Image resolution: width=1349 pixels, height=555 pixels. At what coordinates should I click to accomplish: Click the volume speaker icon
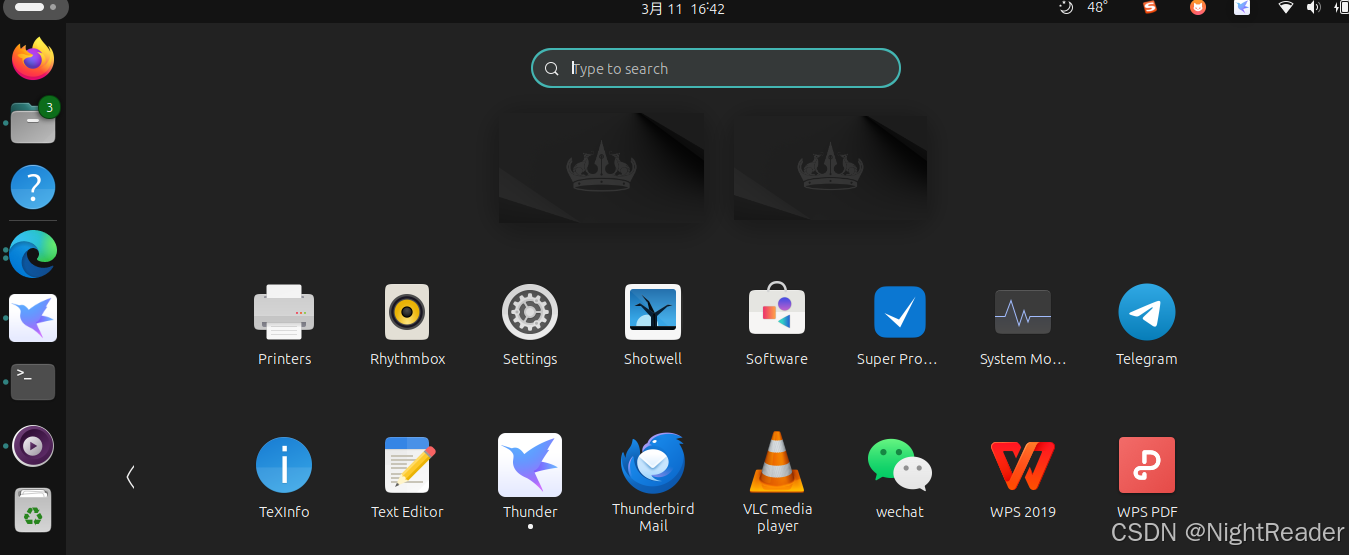click(x=1313, y=8)
